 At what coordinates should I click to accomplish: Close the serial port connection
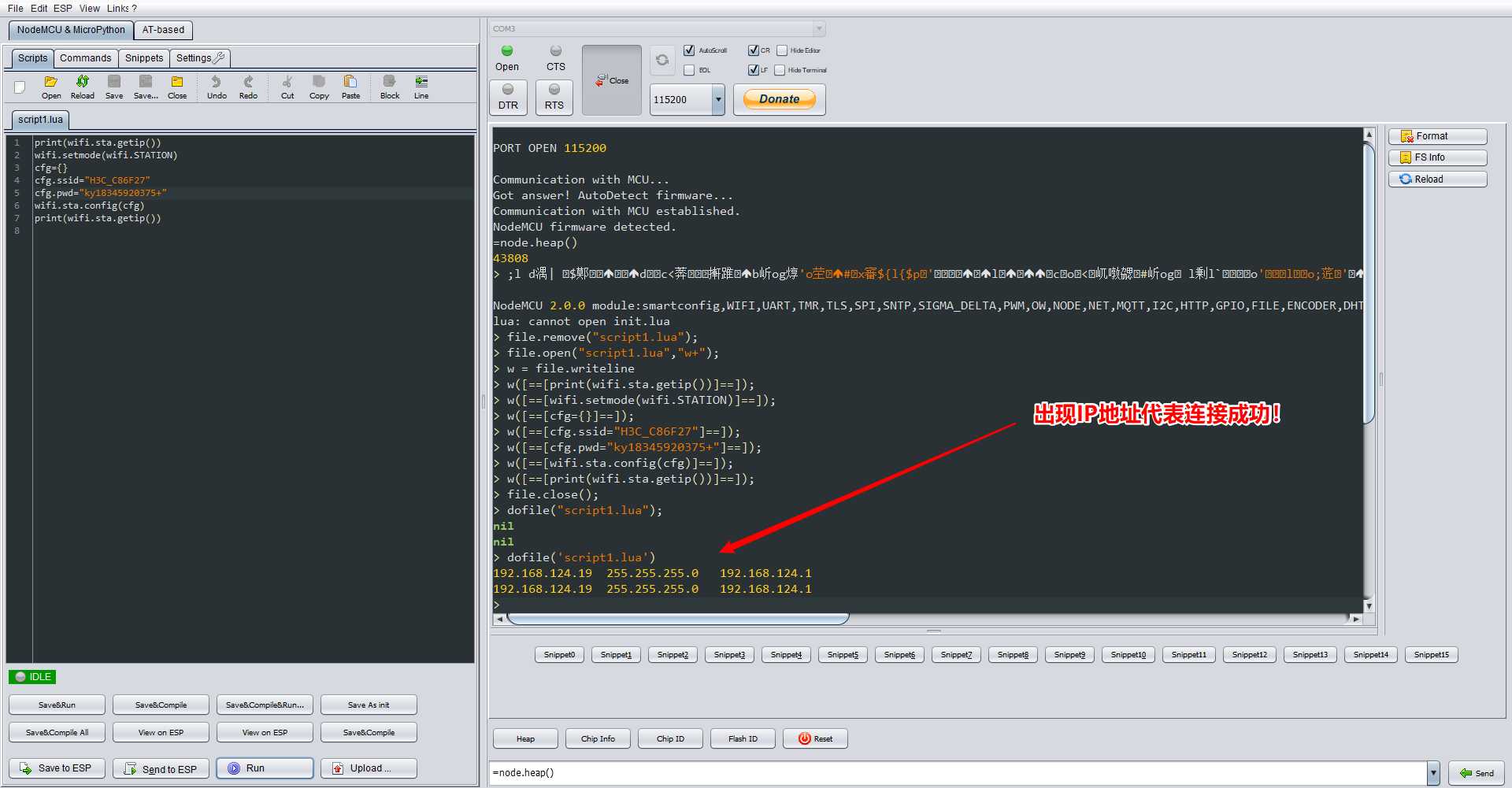coord(612,80)
